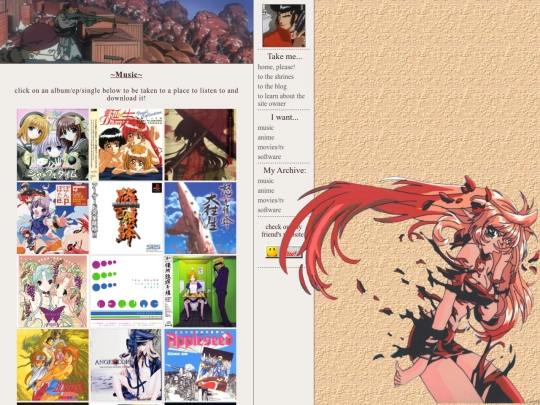
Task: Click 'music' under My Archive
Action: pyautogui.click(x=266, y=181)
